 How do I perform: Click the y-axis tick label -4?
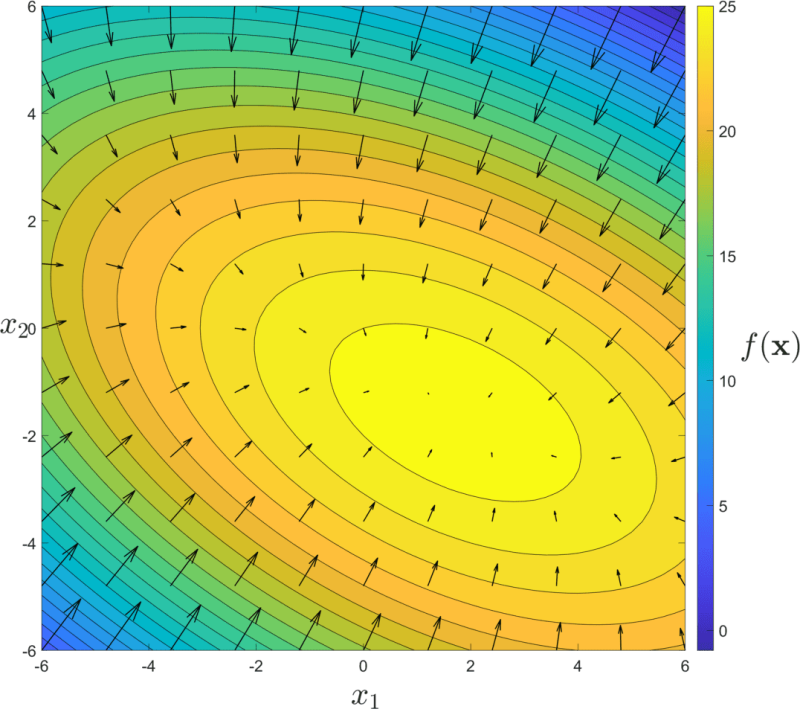point(29,544)
